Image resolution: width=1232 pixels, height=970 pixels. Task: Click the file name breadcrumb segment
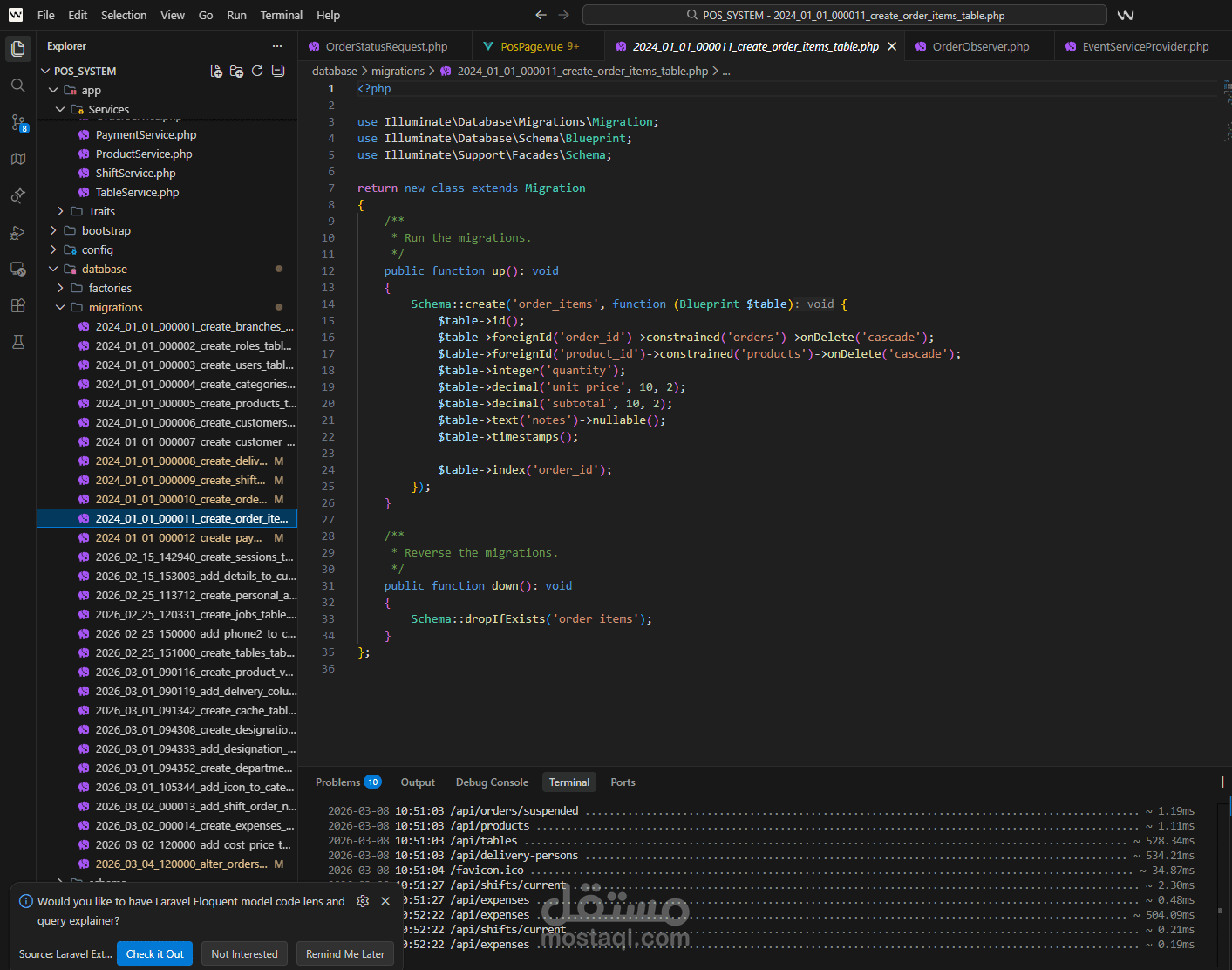click(x=582, y=71)
